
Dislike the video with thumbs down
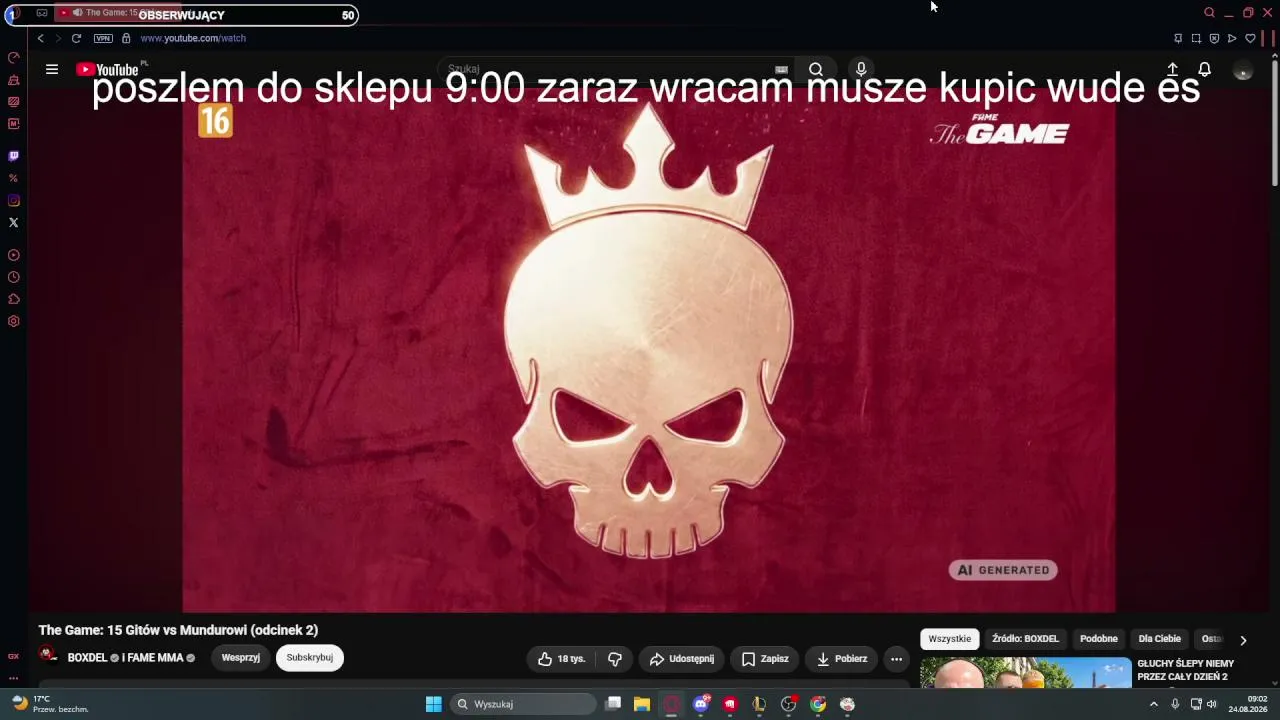point(615,659)
